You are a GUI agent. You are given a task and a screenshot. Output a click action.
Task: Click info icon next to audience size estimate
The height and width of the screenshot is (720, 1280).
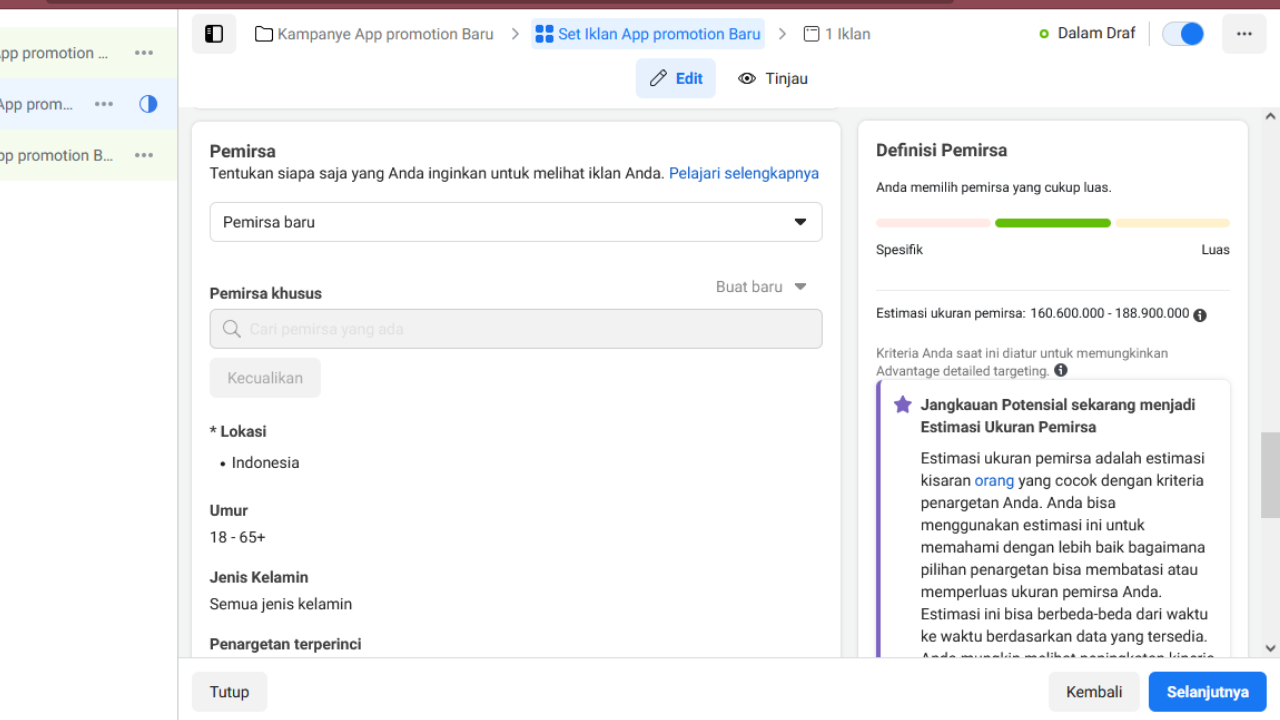coord(1200,315)
